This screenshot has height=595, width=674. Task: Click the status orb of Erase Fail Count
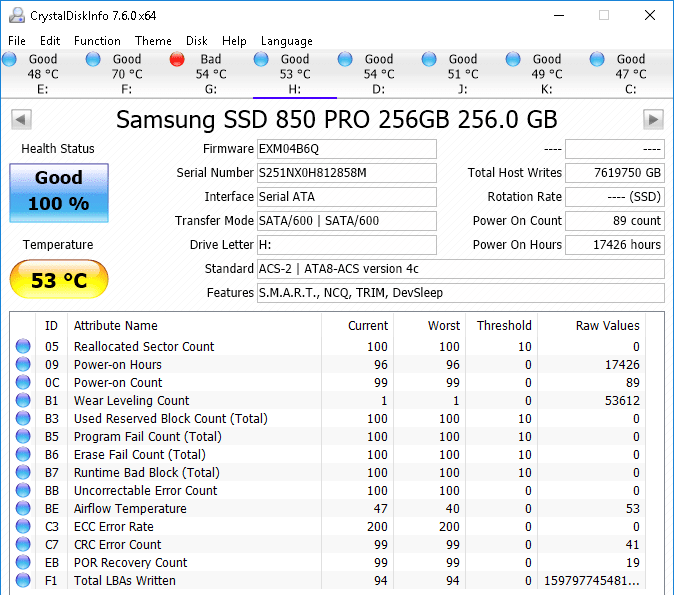(23, 454)
